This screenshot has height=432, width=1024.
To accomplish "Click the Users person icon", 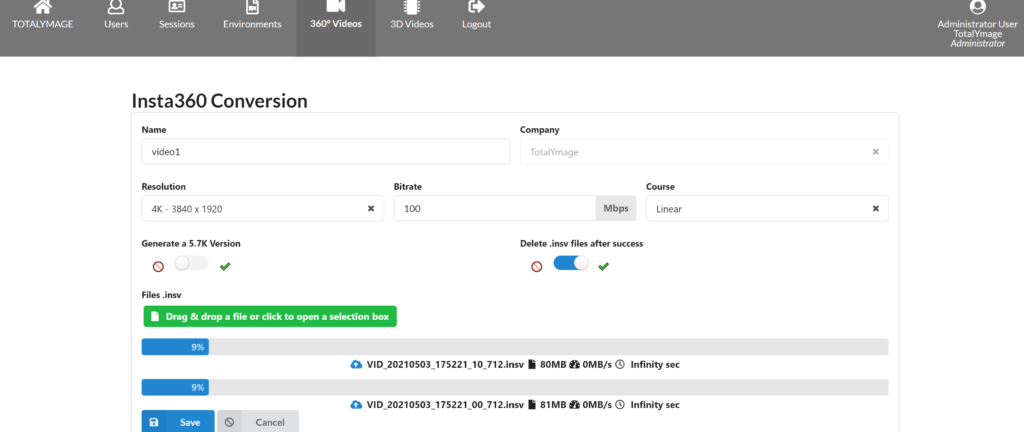I will tap(116, 7).
